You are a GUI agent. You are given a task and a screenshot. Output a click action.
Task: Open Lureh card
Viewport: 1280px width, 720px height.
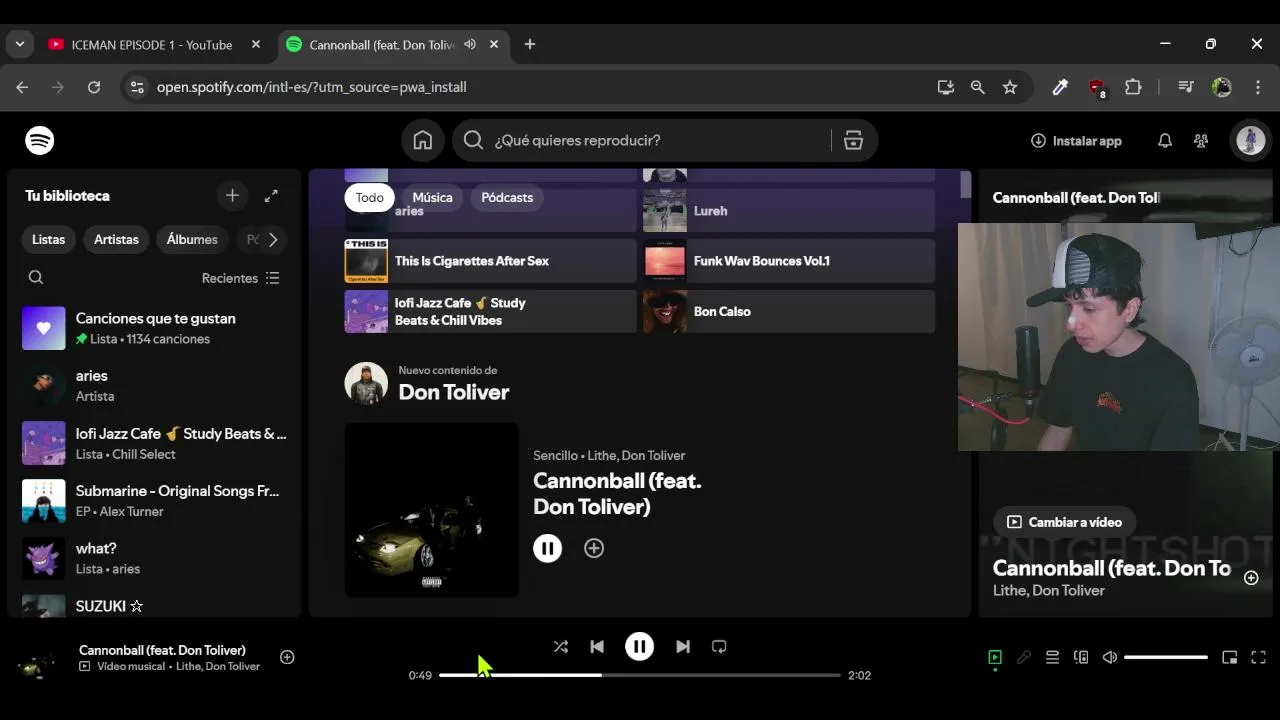(x=789, y=211)
